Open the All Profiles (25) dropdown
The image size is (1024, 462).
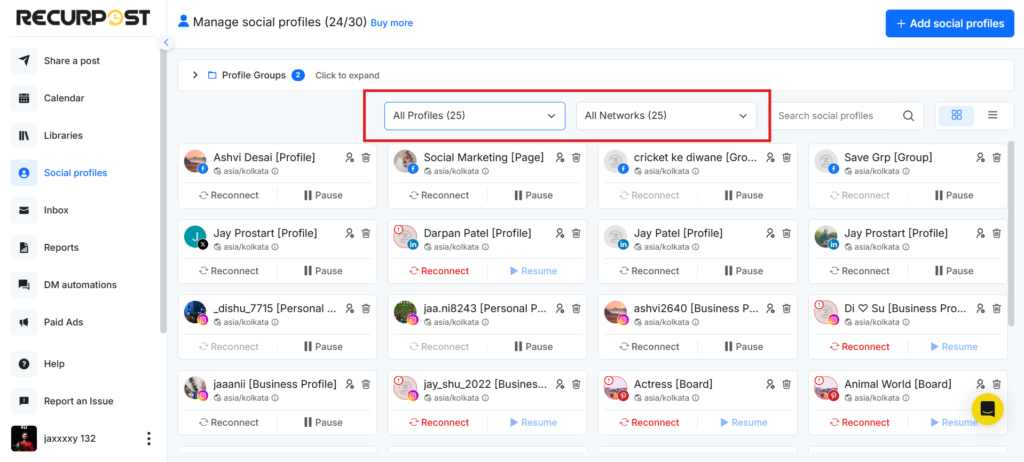click(x=475, y=116)
